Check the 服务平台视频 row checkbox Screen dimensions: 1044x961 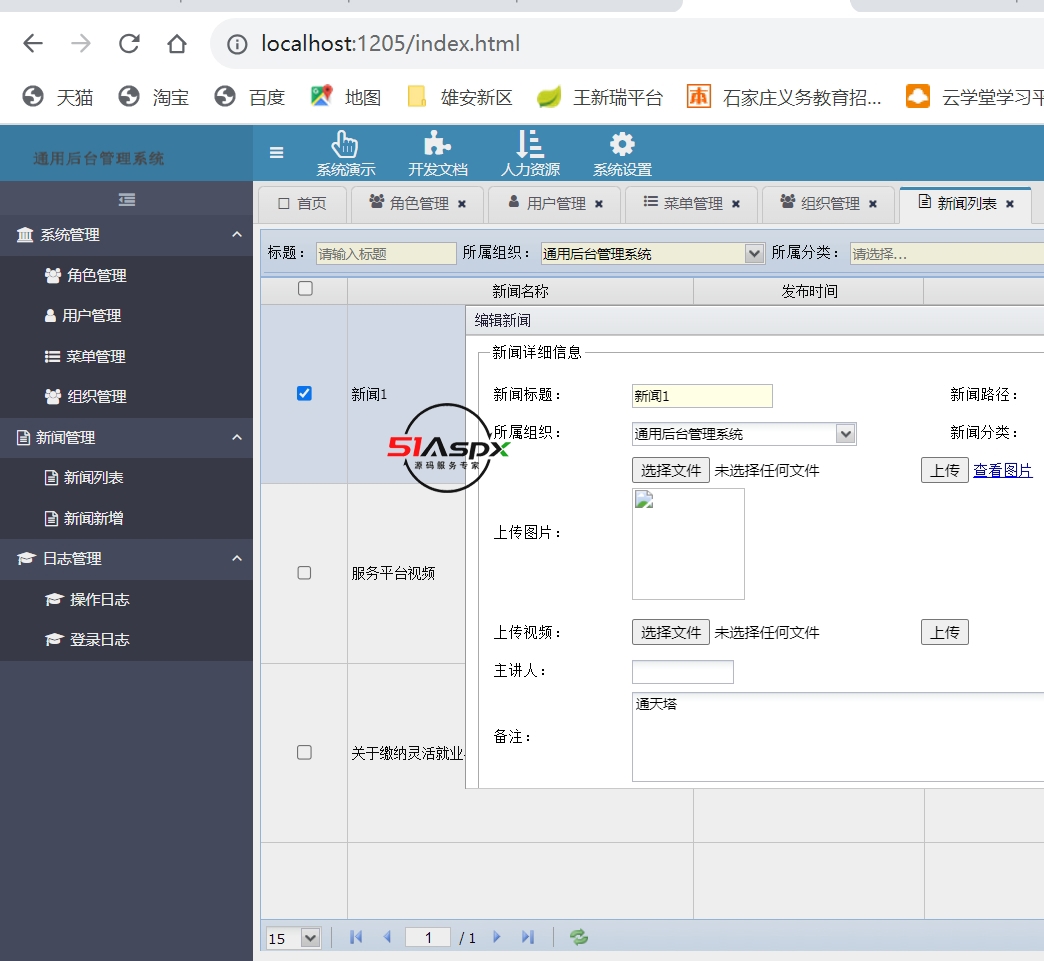click(x=304, y=573)
